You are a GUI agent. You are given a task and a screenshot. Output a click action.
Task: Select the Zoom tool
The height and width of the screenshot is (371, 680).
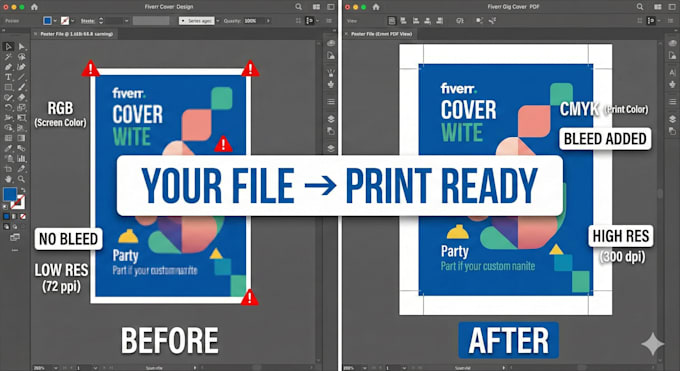click(21, 179)
